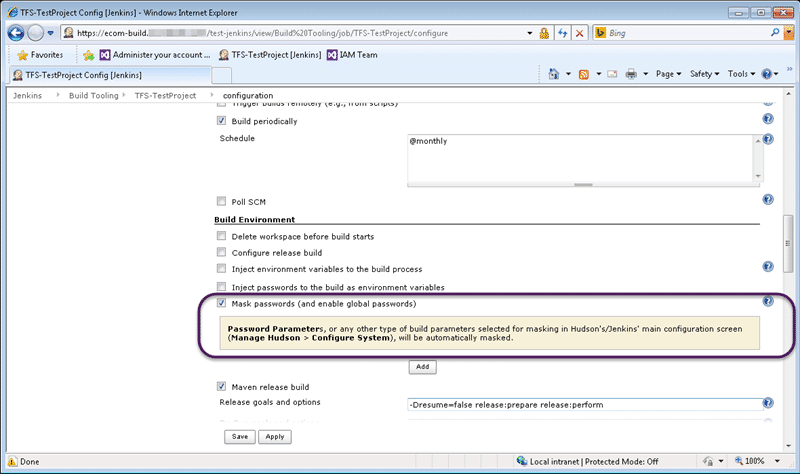The height and width of the screenshot is (474, 800).
Task: Click the Jenkins breadcrumb link
Action: click(x=28, y=95)
